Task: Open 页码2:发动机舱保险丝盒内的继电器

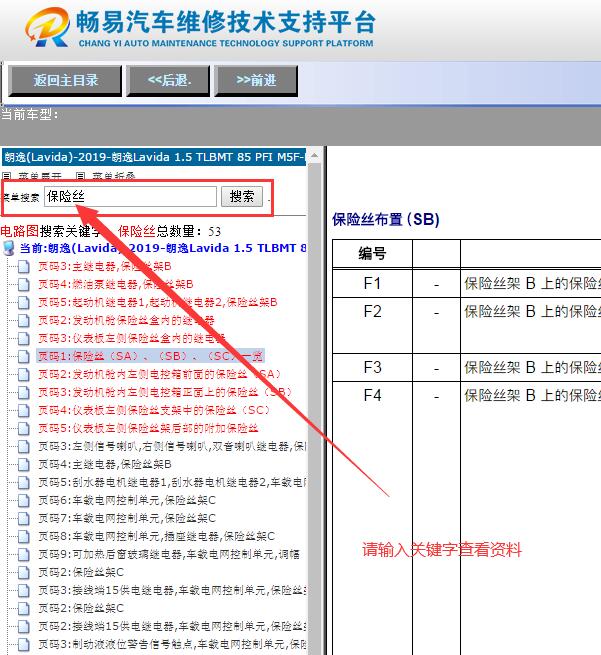Action: [x=126, y=320]
